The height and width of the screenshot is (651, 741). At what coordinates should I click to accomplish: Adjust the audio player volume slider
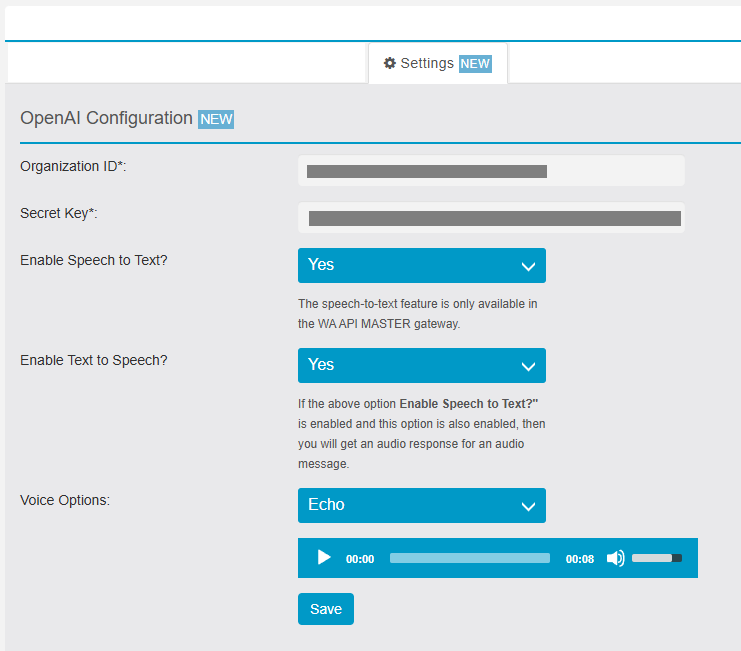point(656,558)
